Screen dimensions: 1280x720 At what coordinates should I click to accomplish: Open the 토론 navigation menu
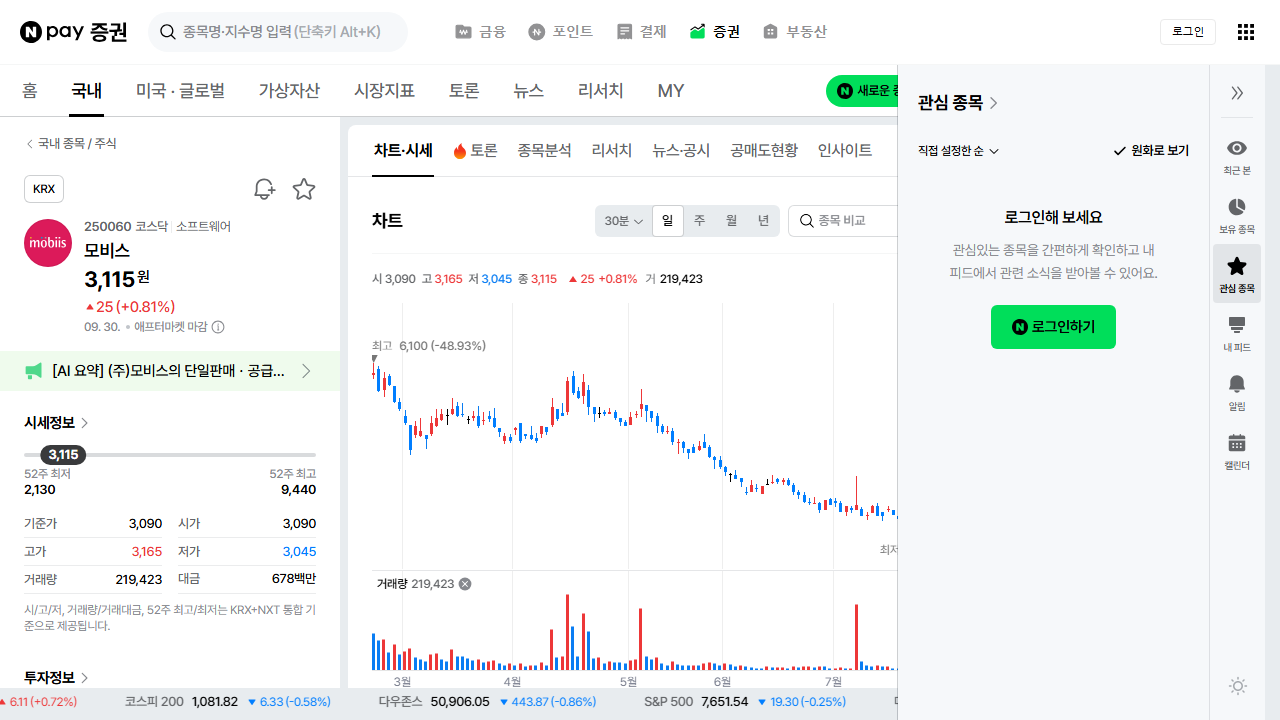(464, 91)
